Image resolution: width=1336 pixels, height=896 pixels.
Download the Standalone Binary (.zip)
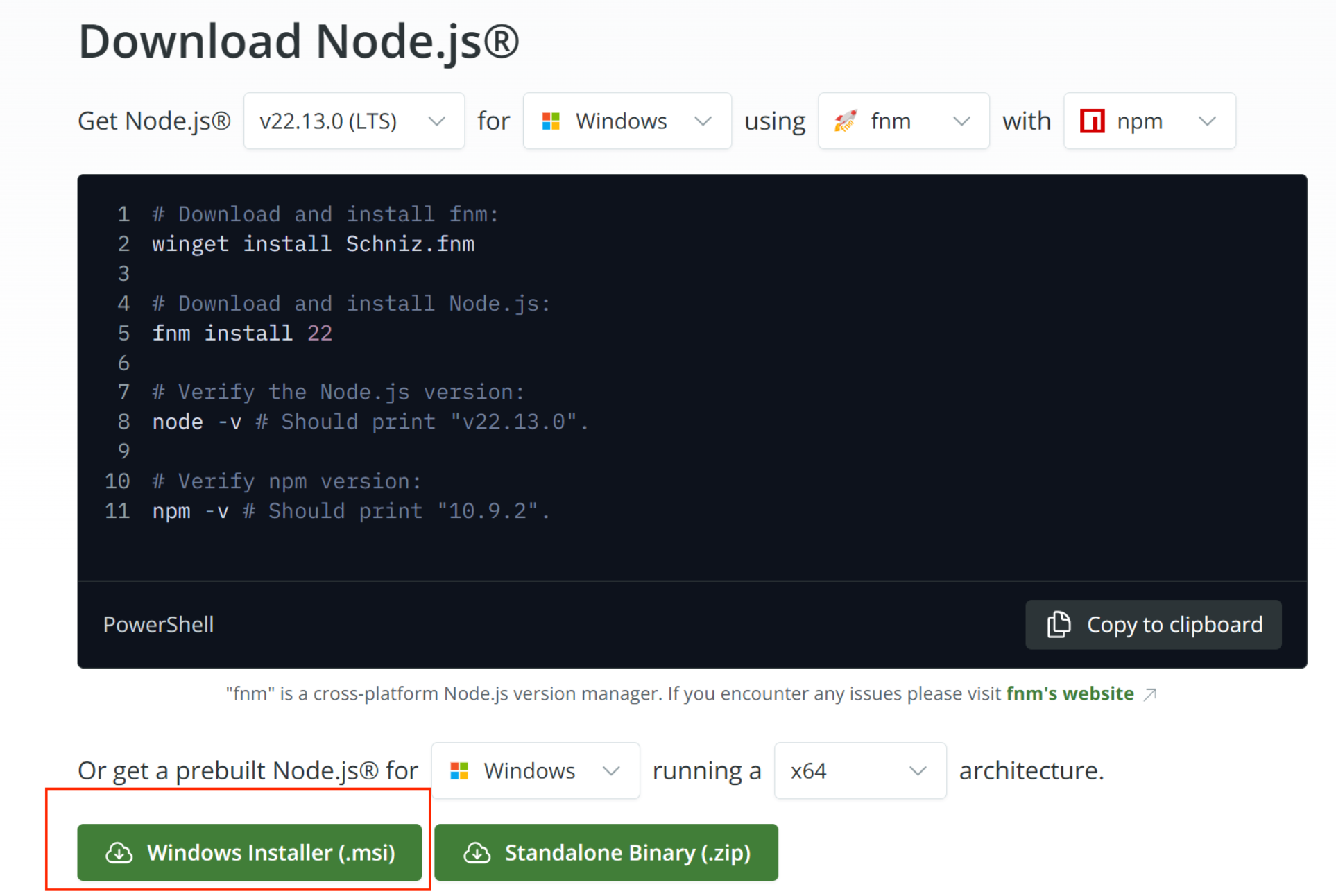pyautogui.click(x=606, y=852)
